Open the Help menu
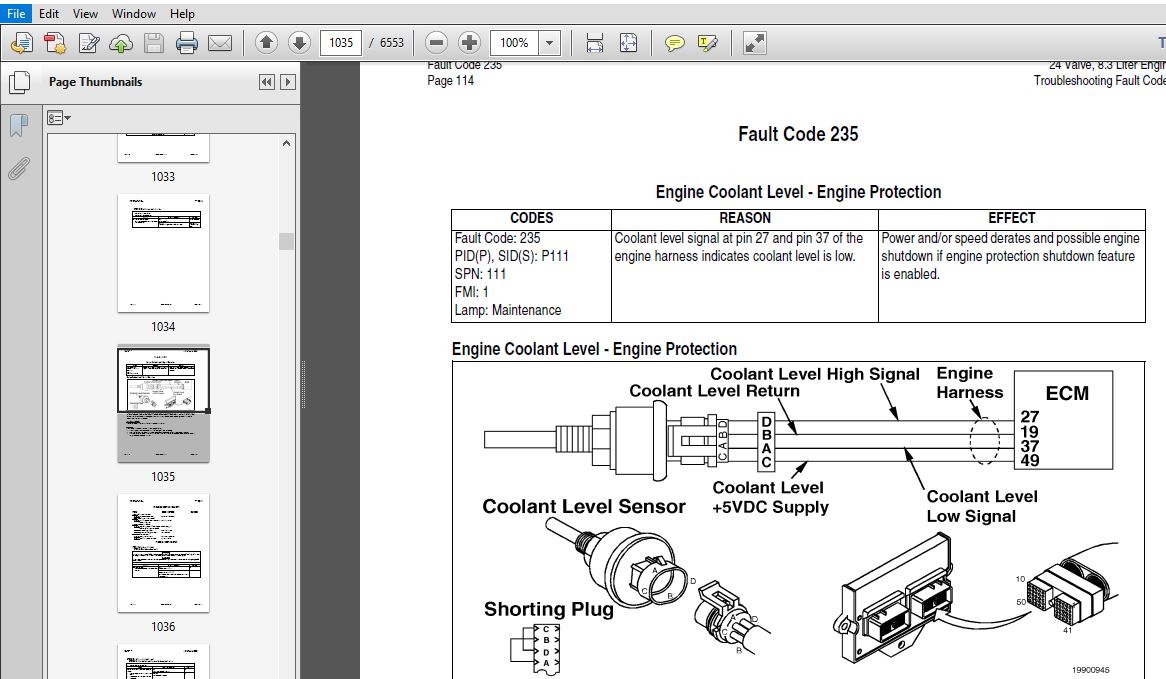This screenshot has width=1166, height=679. (x=182, y=13)
